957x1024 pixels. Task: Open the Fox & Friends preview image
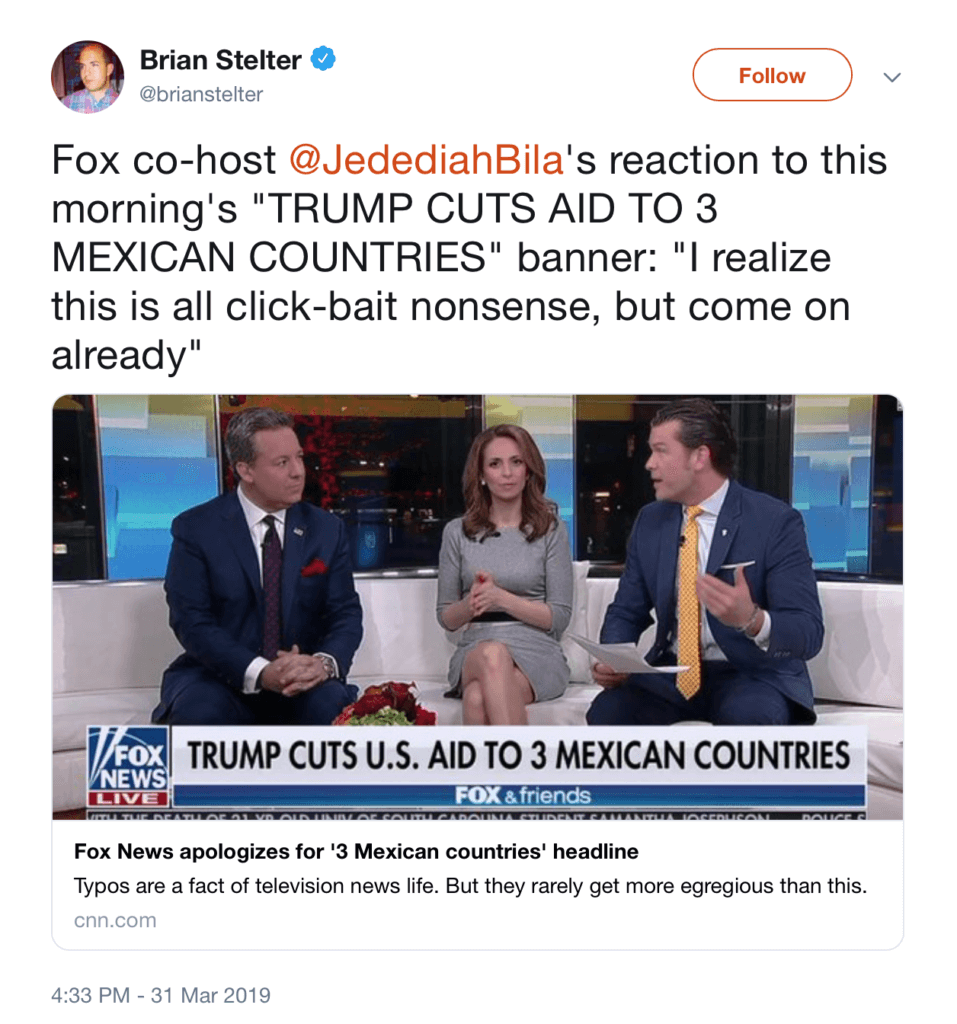(x=478, y=607)
